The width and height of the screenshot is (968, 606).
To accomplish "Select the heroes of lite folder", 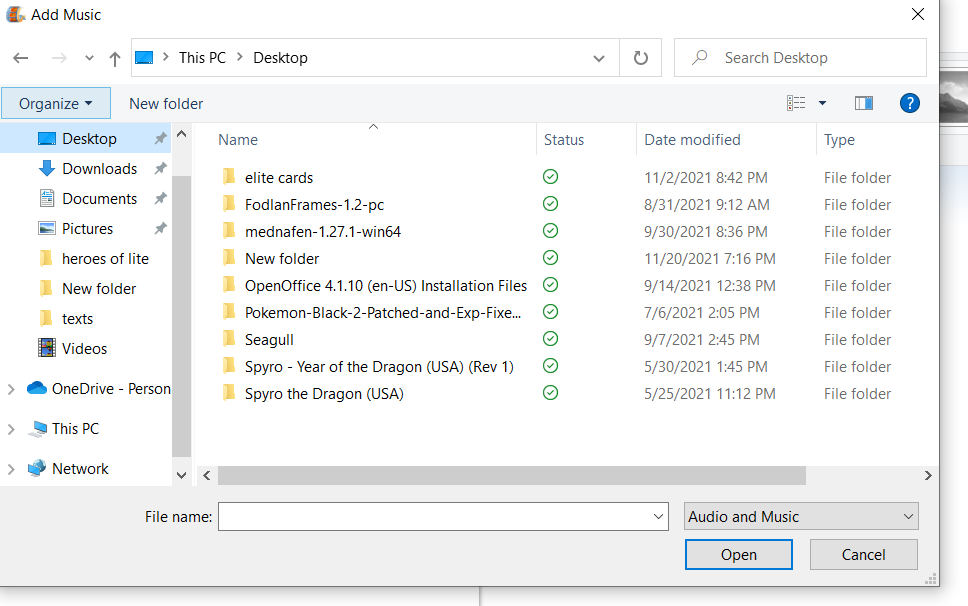I will [86, 259].
